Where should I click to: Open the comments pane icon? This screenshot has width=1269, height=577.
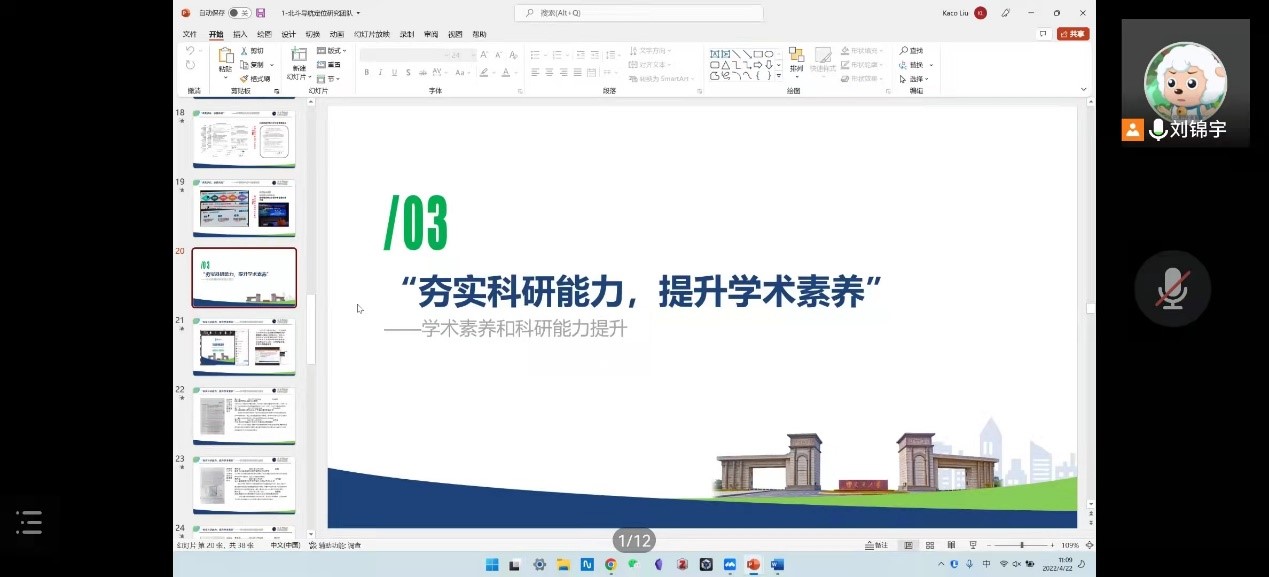1043,33
